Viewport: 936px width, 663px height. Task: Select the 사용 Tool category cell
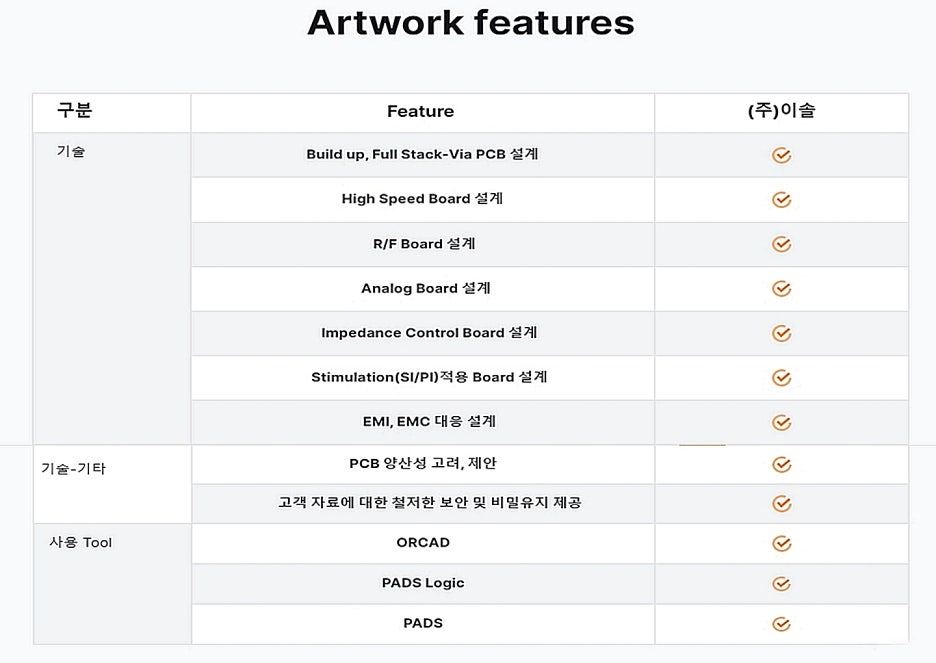click(112, 584)
